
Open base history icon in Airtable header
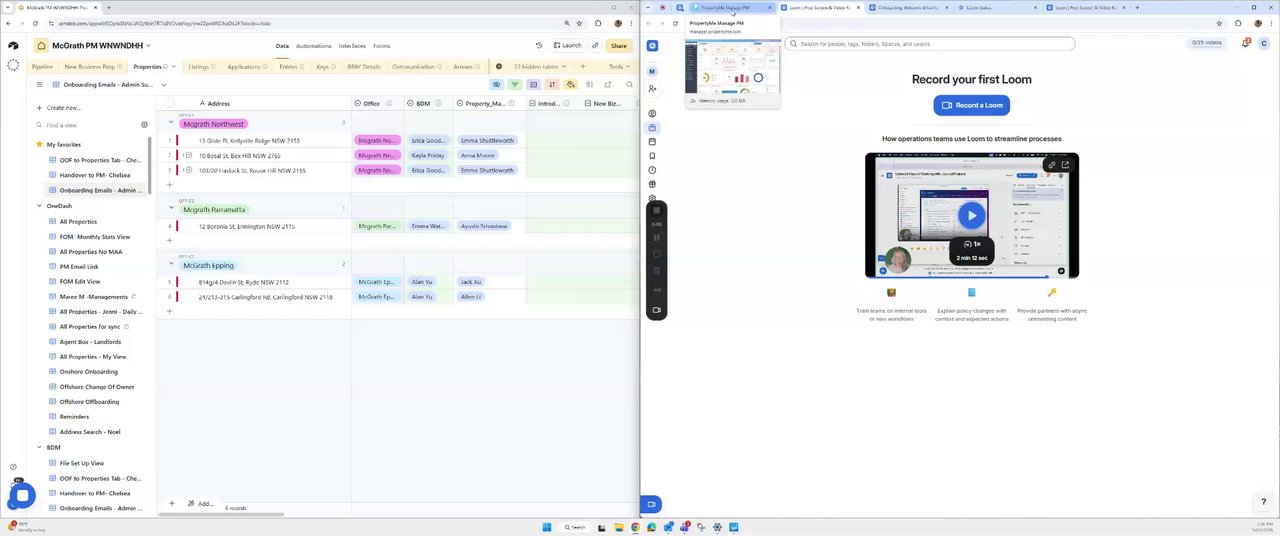point(538,45)
